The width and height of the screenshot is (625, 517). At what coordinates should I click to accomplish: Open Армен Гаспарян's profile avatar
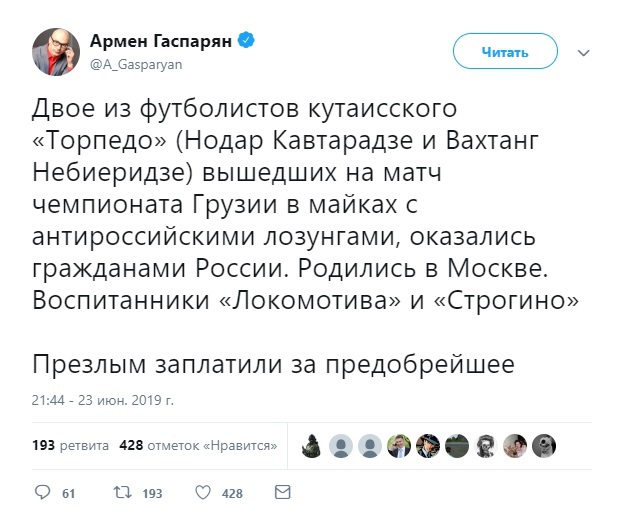pyautogui.click(x=56, y=51)
